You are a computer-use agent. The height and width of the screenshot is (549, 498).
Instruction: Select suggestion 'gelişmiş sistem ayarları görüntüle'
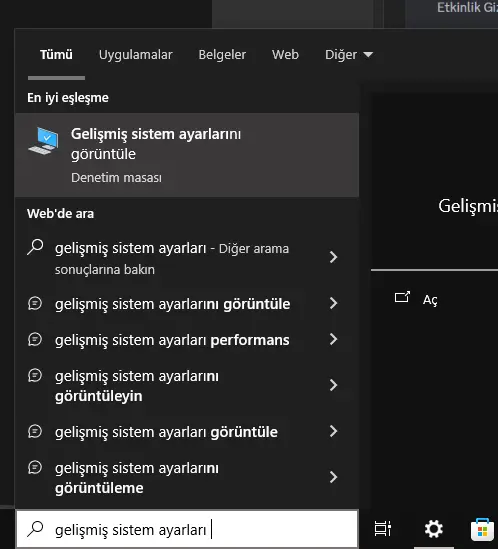tap(187, 431)
